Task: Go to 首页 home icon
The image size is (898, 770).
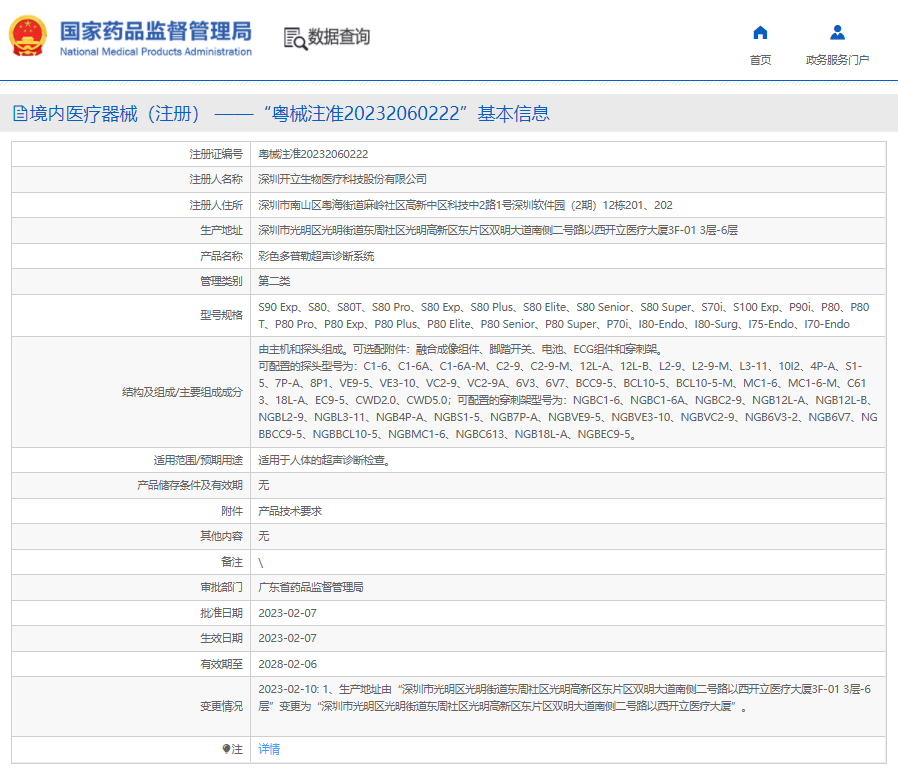Action: (760, 33)
